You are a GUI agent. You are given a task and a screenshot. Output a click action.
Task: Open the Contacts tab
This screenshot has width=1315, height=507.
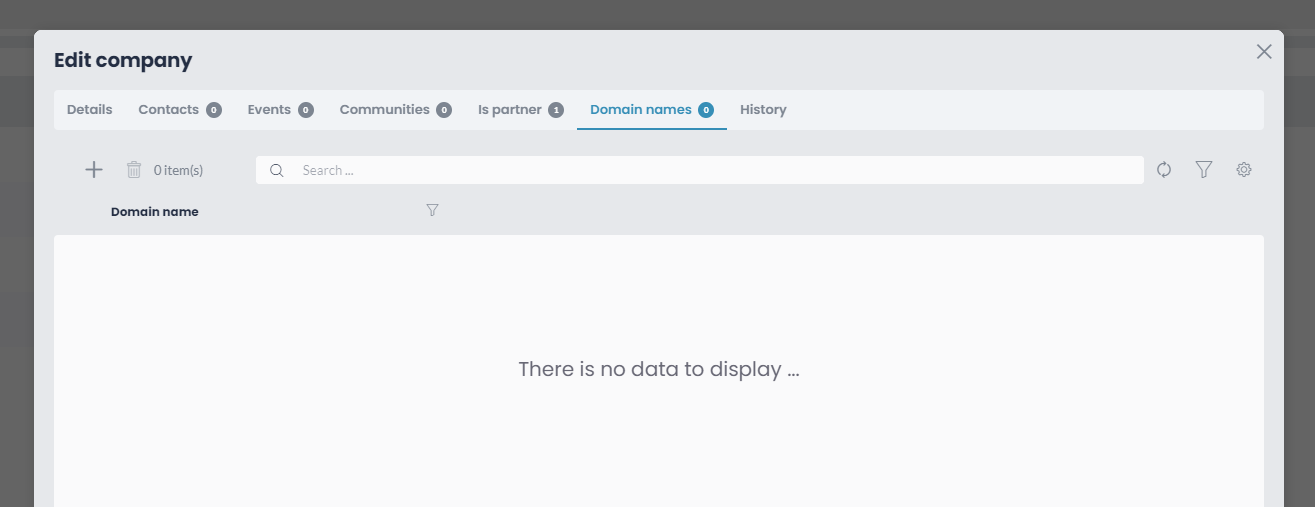point(180,110)
